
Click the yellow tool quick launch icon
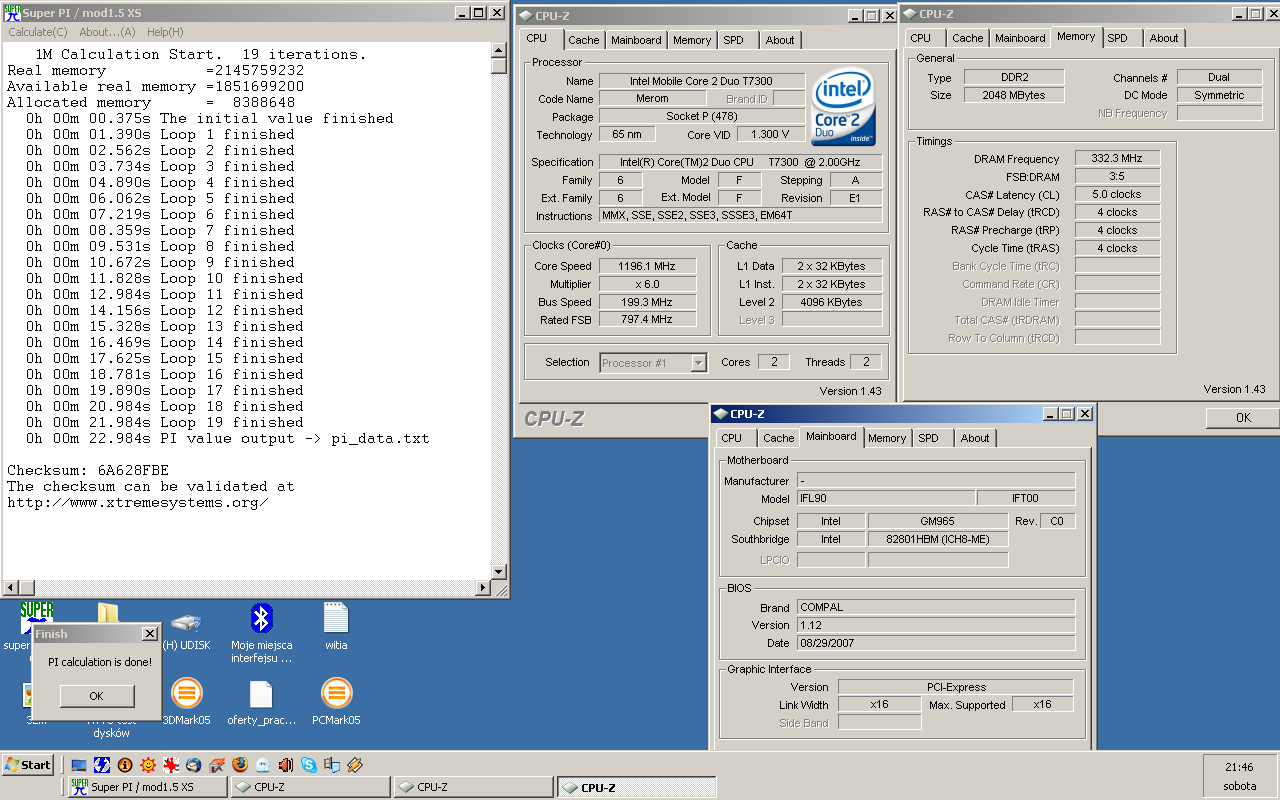(355, 765)
